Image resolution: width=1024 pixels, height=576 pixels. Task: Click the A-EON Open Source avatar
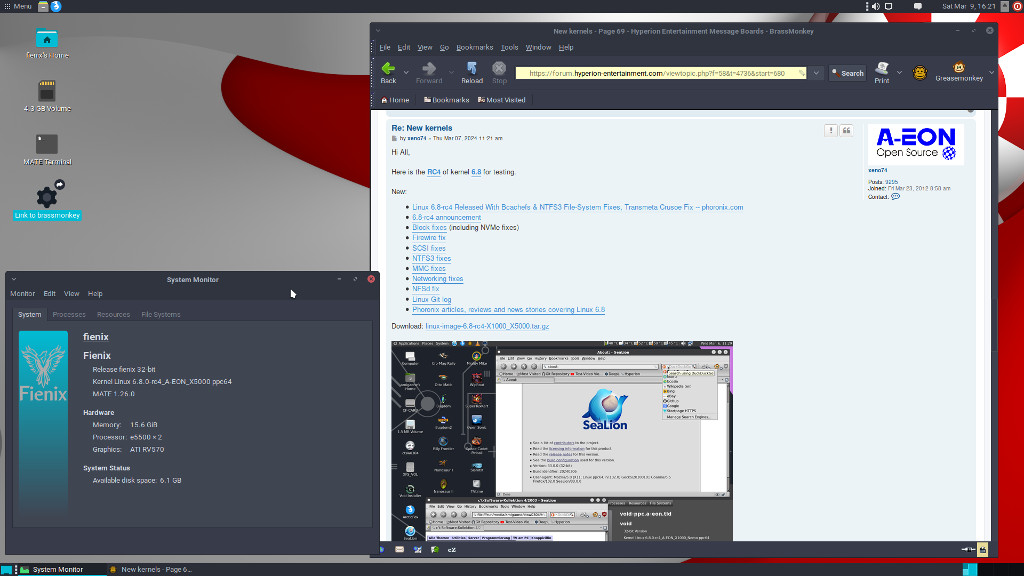[x=916, y=144]
